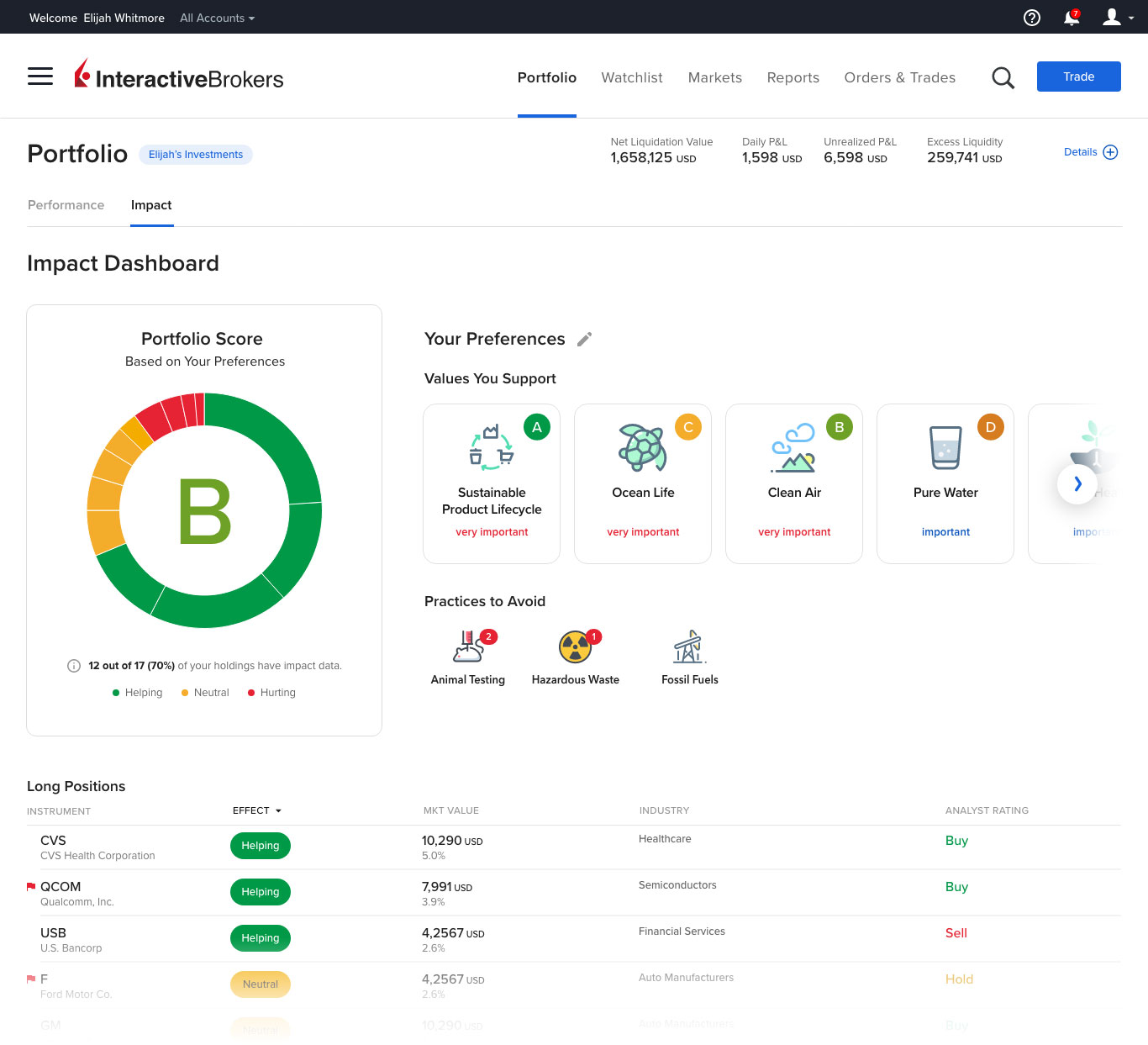Toggle the flag next to Ford Motor Co.

(x=29, y=979)
